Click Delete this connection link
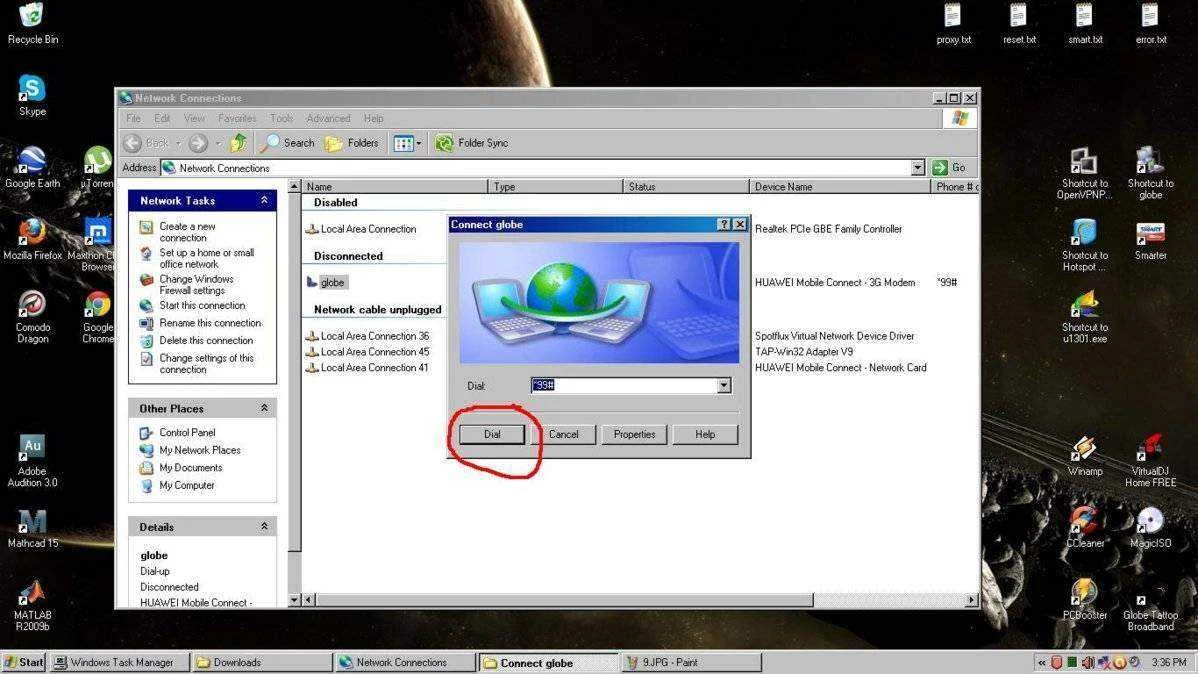 tap(206, 341)
